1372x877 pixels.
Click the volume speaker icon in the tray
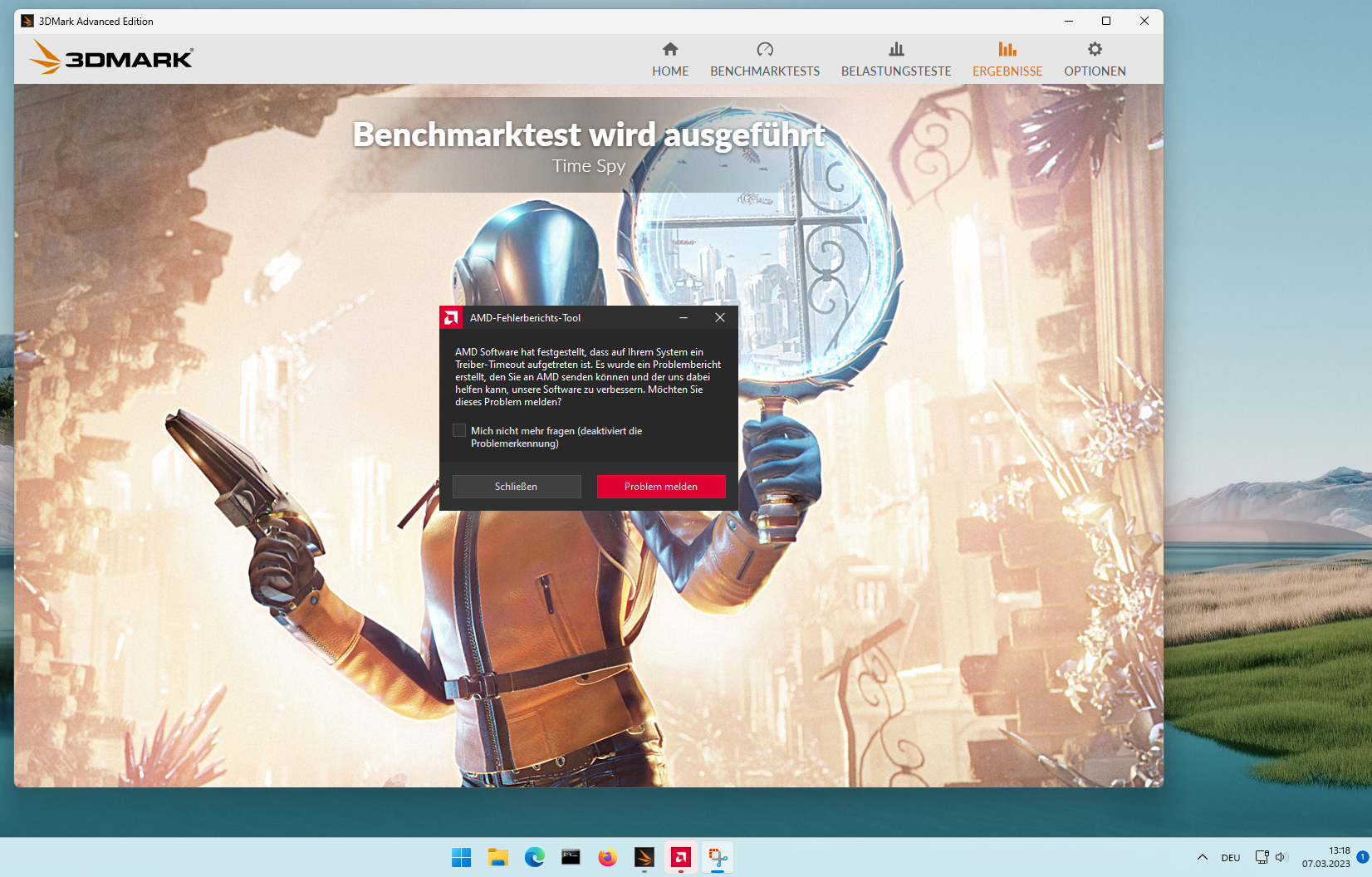tap(1281, 857)
